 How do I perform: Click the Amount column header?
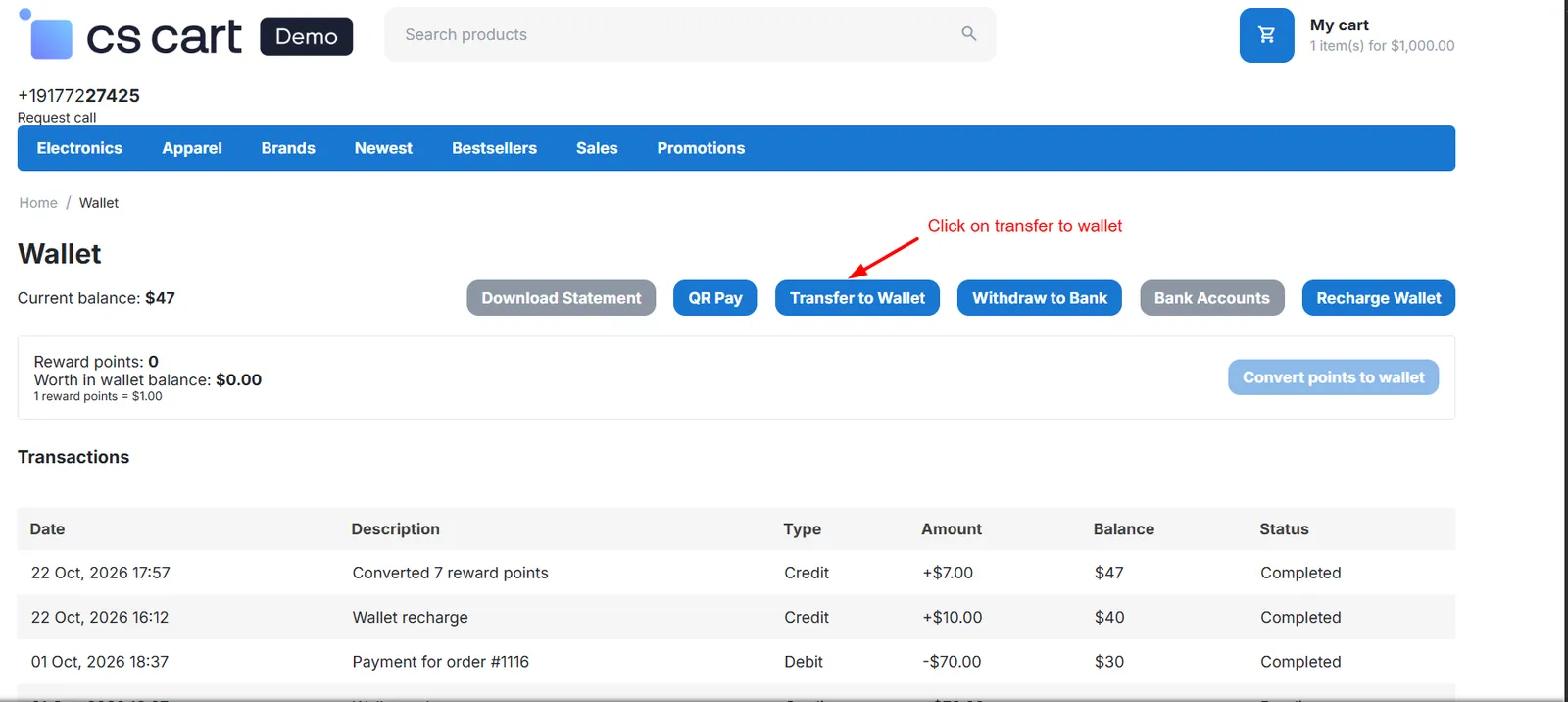(x=952, y=529)
